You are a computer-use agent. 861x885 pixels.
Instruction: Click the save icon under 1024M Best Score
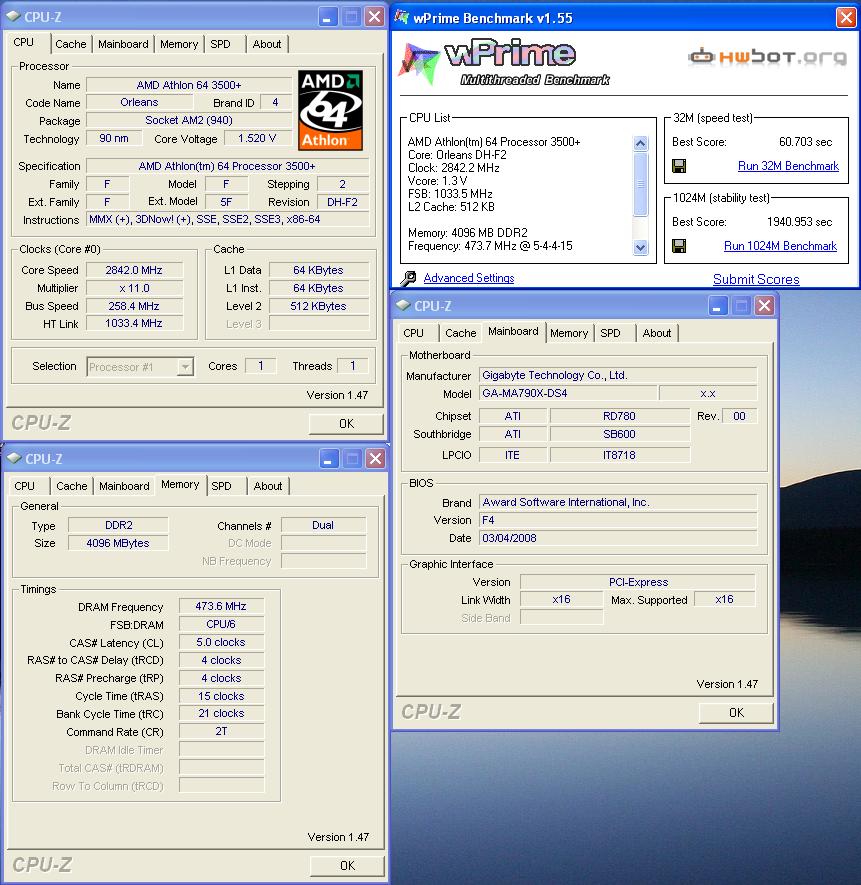click(679, 246)
